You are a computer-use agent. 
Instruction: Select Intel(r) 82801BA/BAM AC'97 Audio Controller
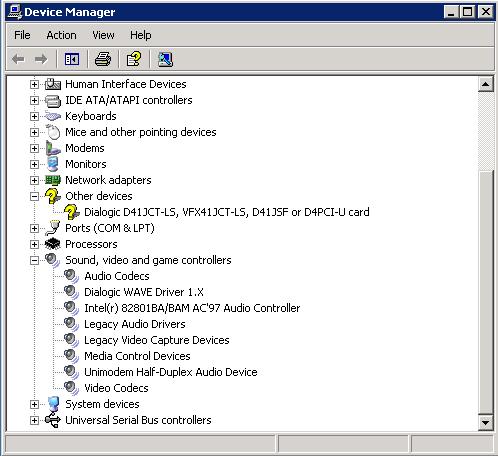(x=192, y=308)
